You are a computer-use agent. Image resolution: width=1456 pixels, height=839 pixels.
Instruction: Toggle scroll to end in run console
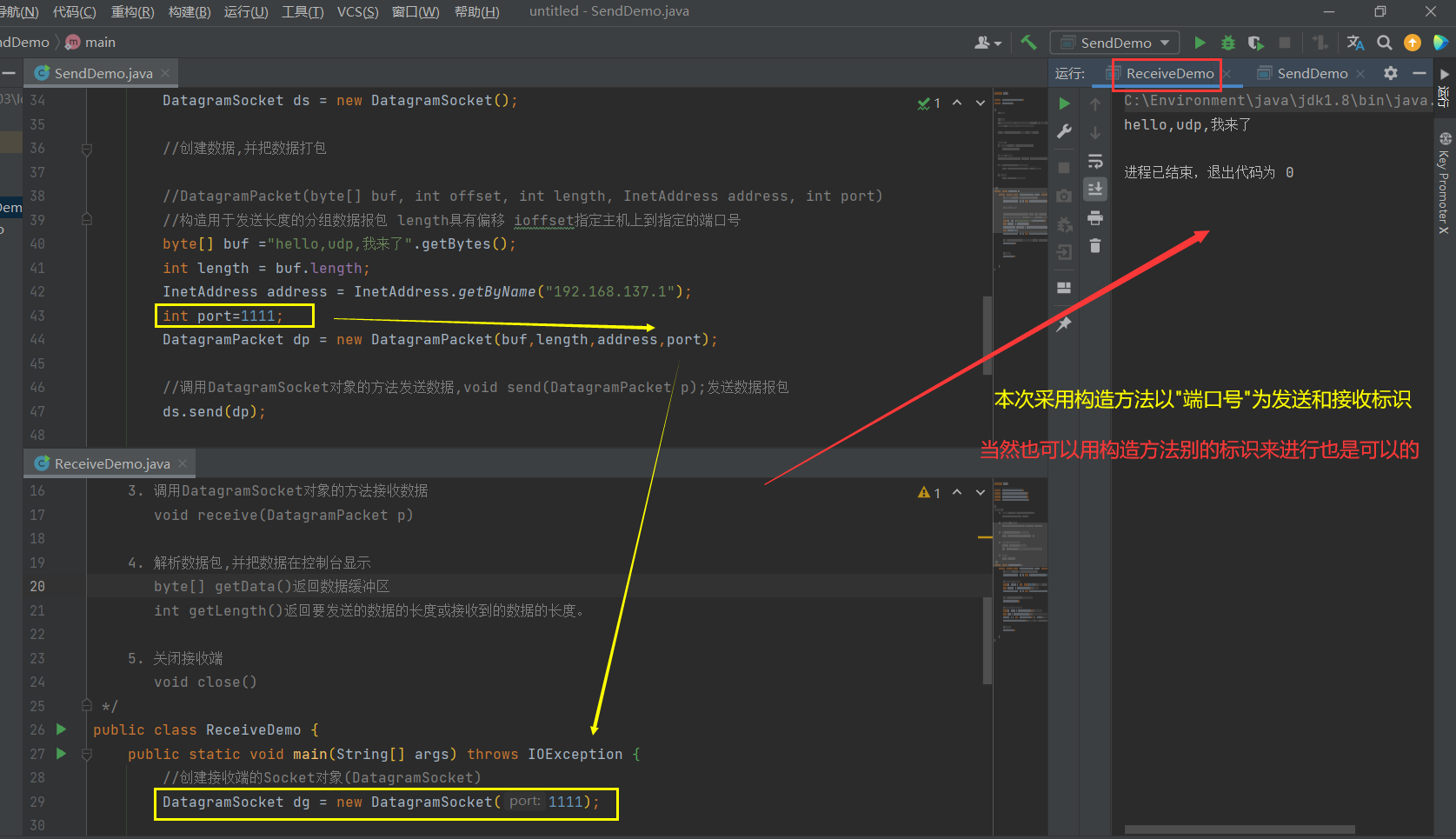pyautogui.click(x=1095, y=189)
